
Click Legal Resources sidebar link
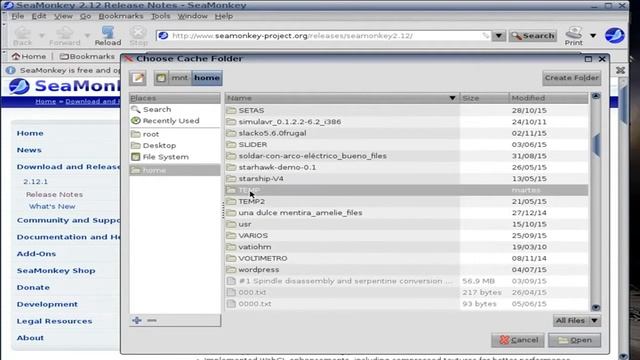point(54,321)
